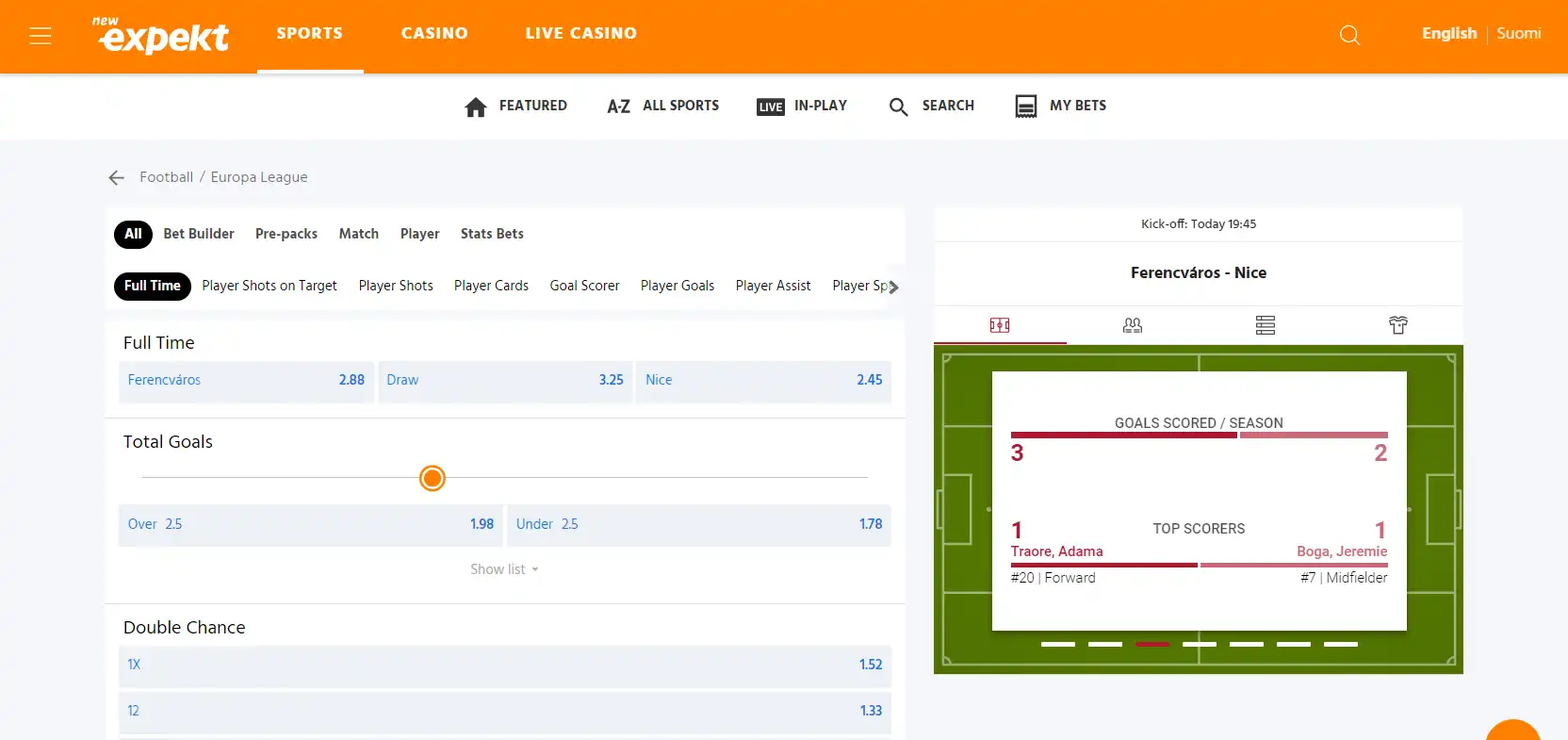Bet on Draw at 3.25
This screenshot has width=1568, height=740.
(x=505, y=381)
